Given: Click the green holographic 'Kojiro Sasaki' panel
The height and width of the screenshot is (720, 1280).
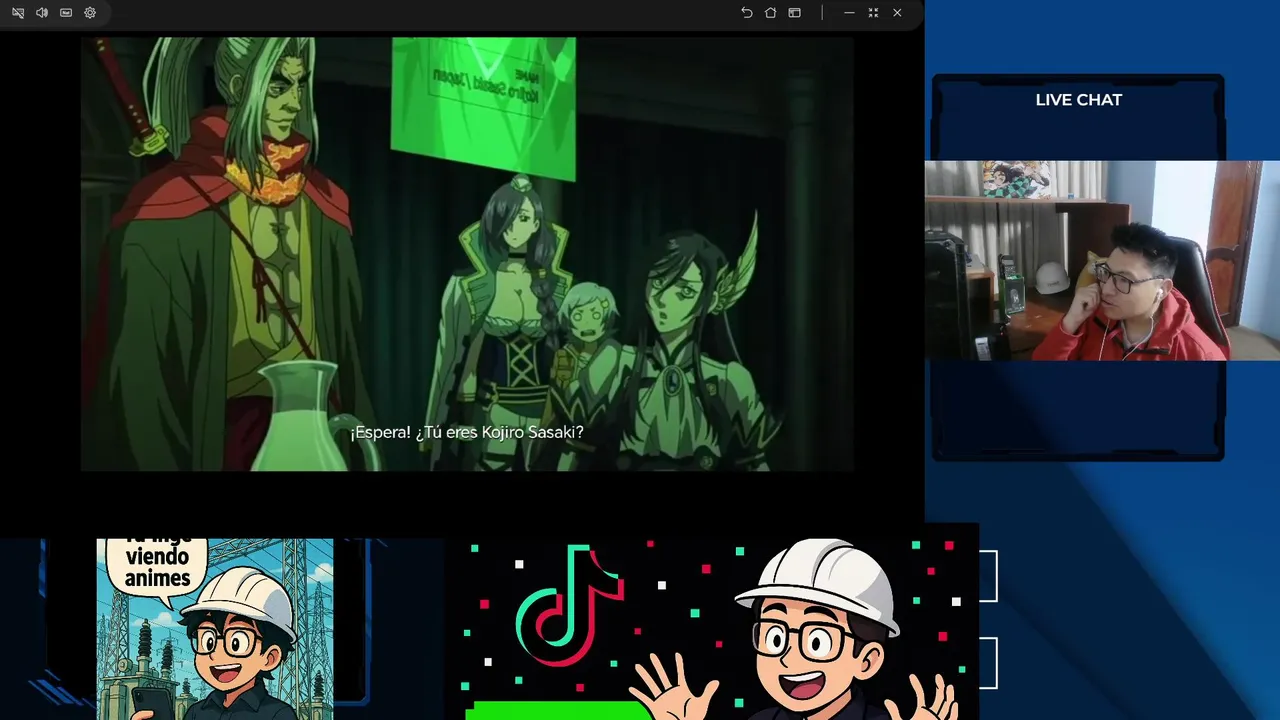Looking at the screenshot, I should [x=484, y=108].
